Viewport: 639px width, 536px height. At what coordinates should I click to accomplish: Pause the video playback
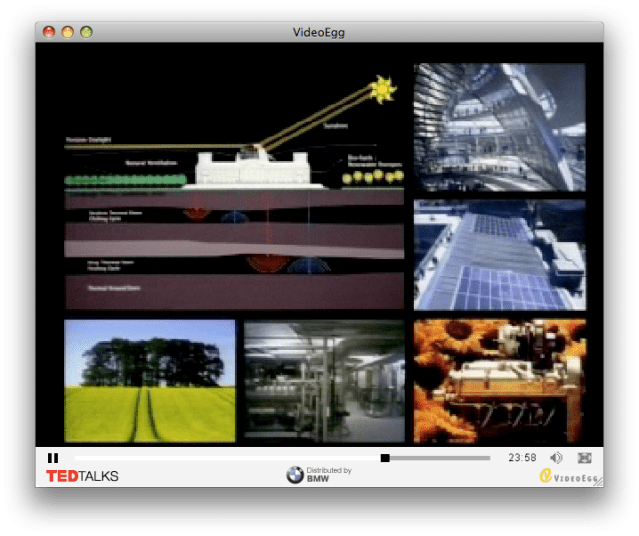point(53,458)
